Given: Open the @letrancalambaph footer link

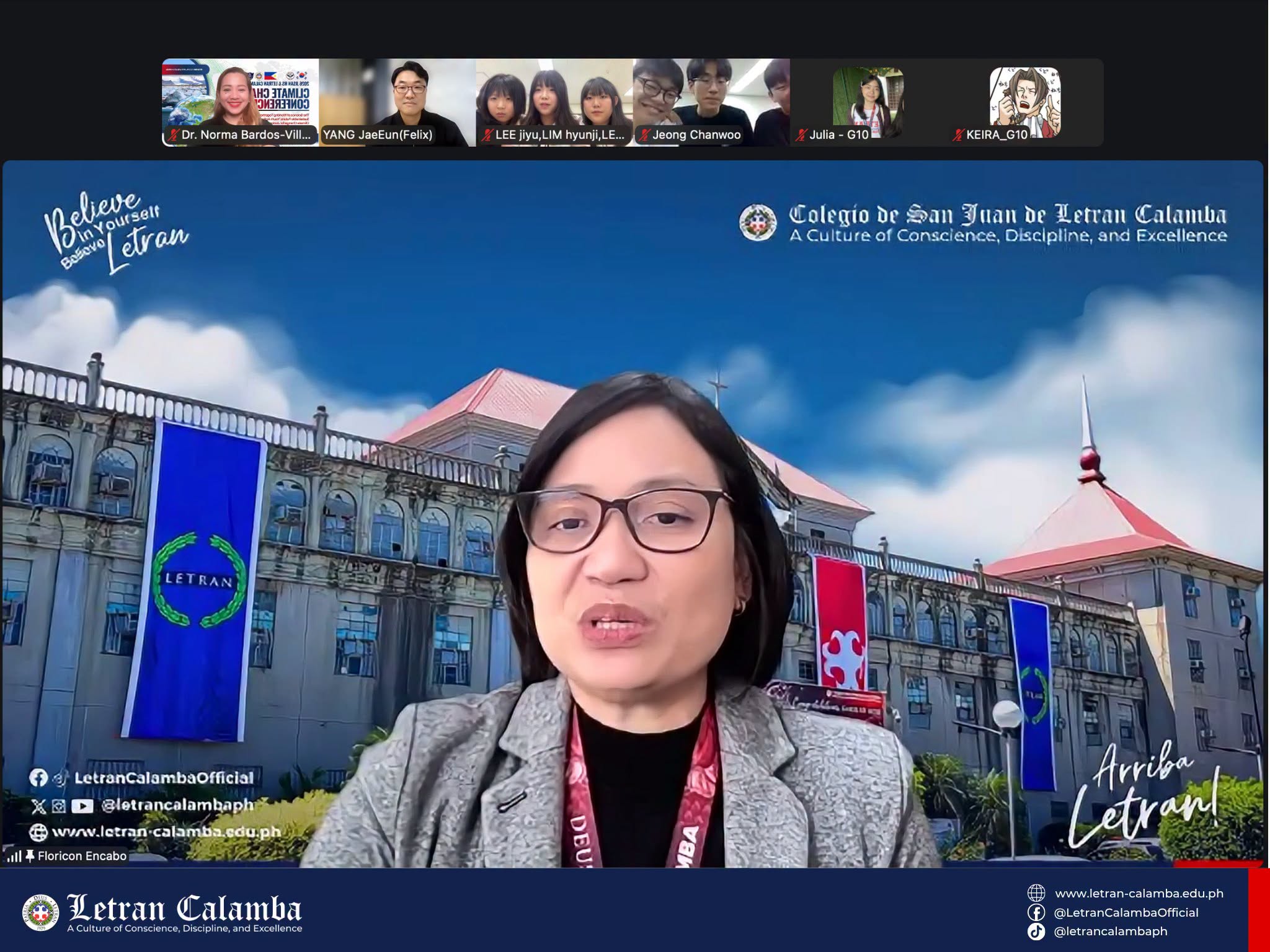Looking at the screenshot, I should [1111, 931].
